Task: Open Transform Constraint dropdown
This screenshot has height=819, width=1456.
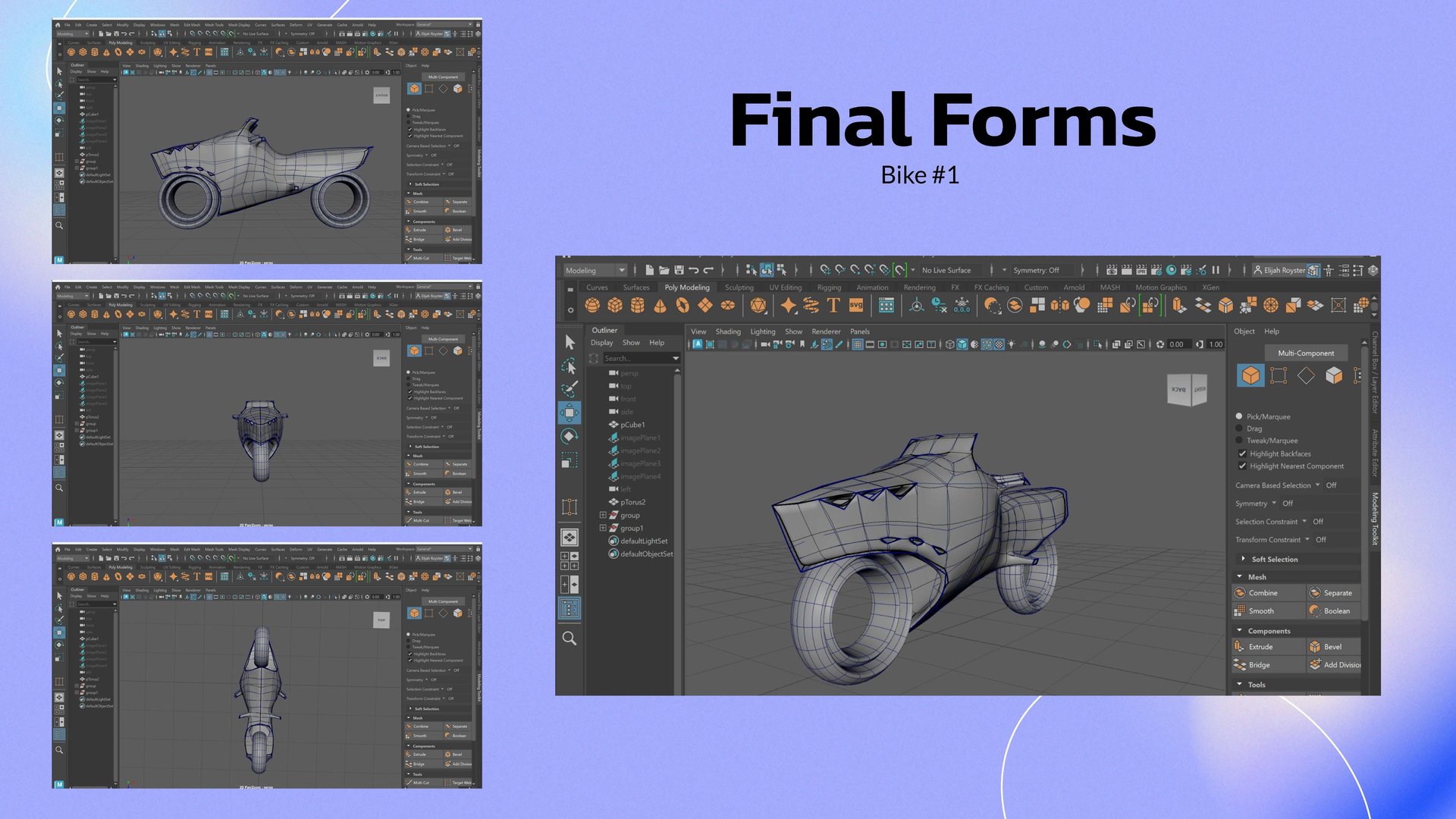Action: 1307,540
